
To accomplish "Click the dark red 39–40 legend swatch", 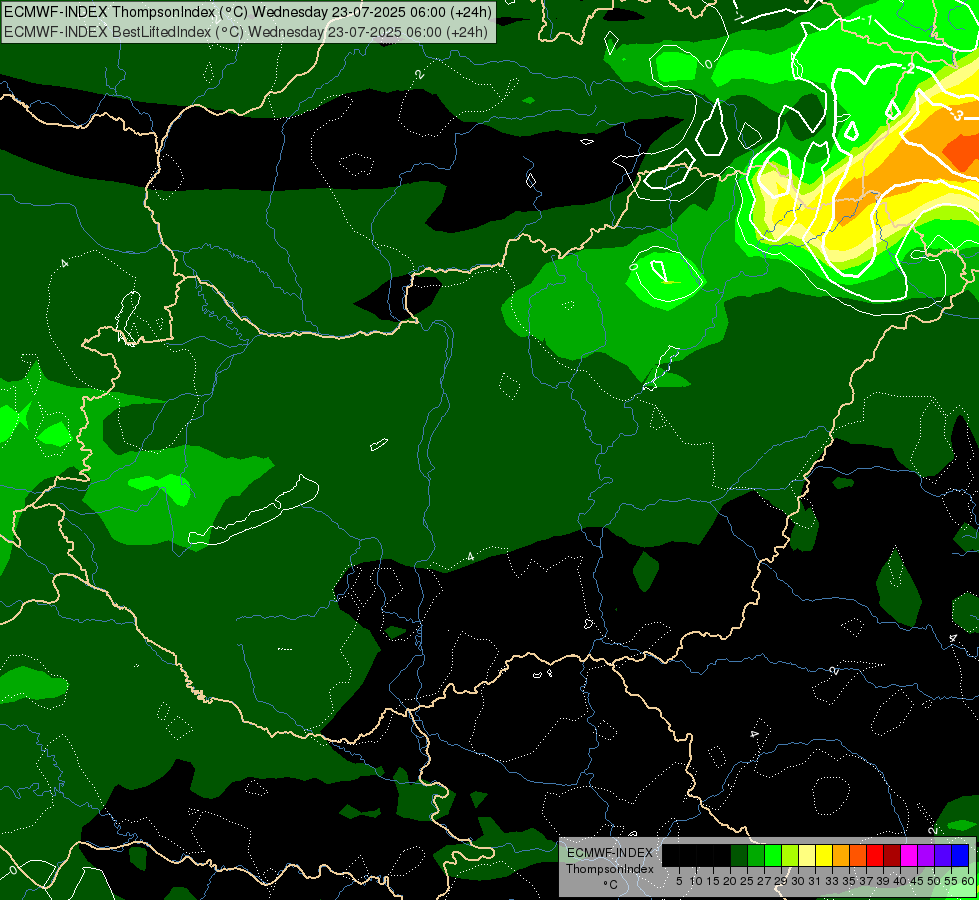I will pyautogui.click(x=892, y=856).
